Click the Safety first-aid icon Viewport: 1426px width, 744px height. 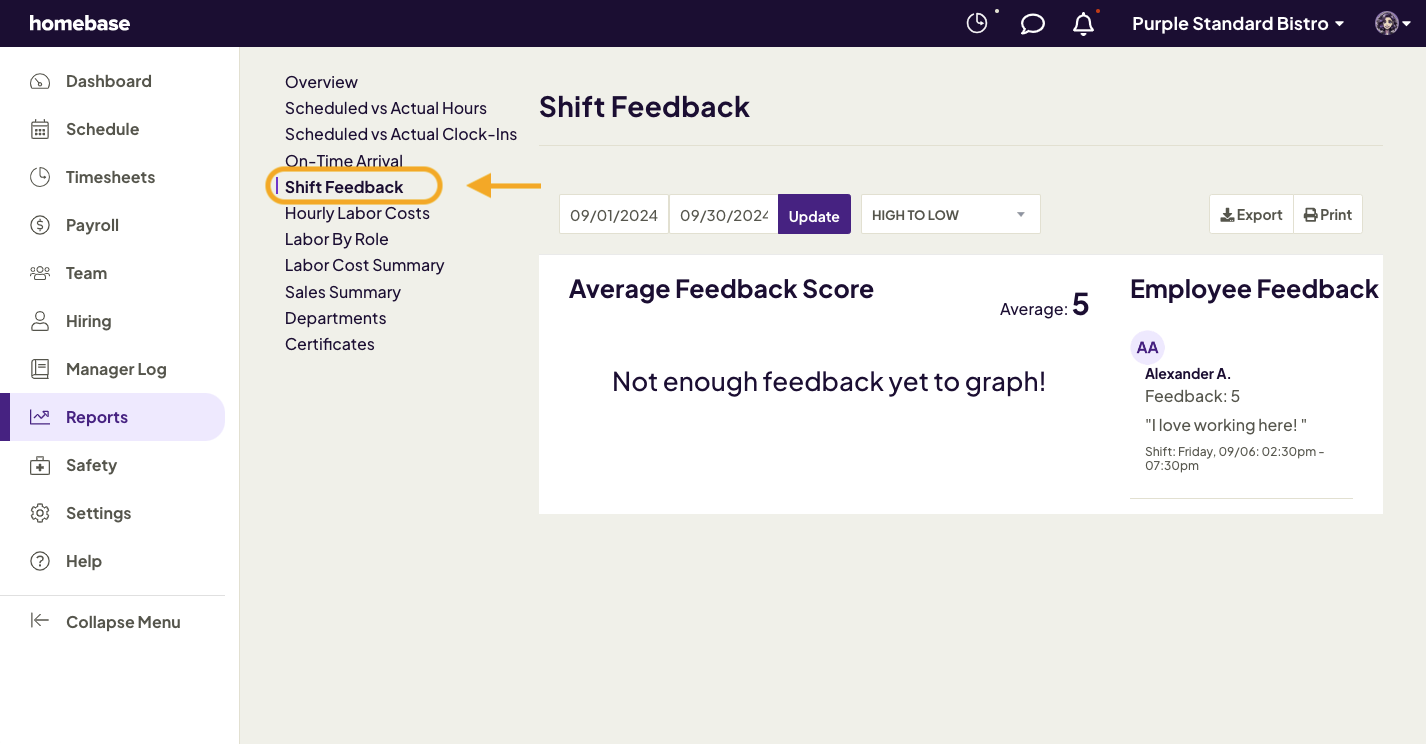[40, 465]
